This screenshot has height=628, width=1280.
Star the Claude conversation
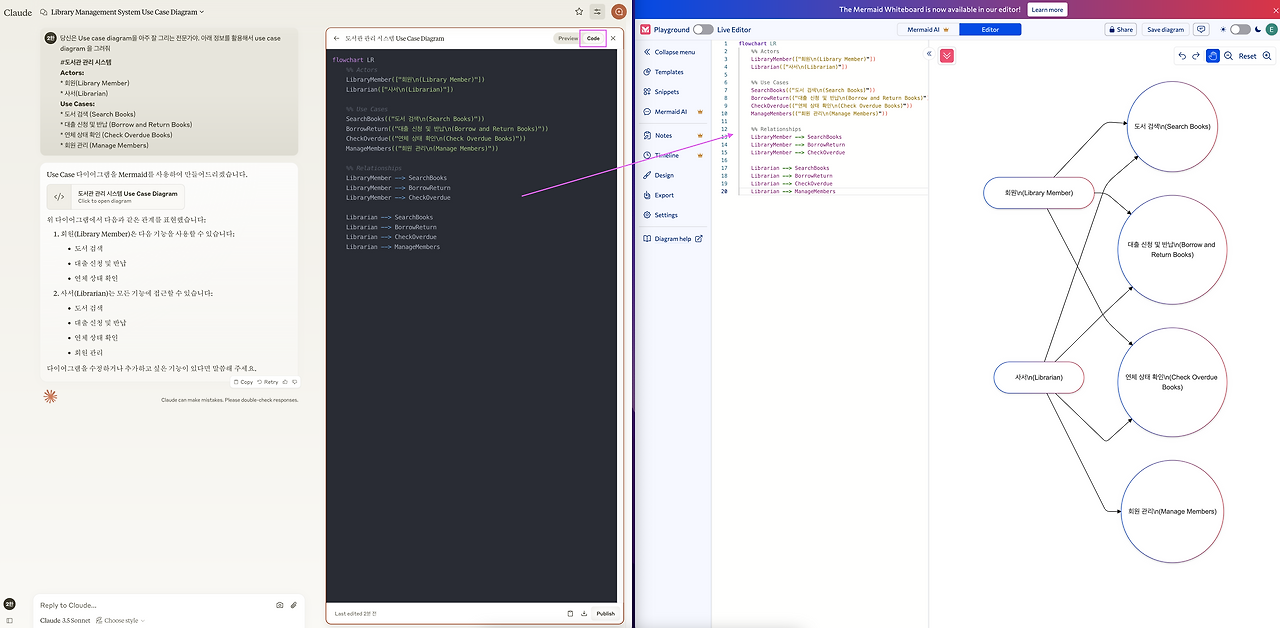pos(579,12)
